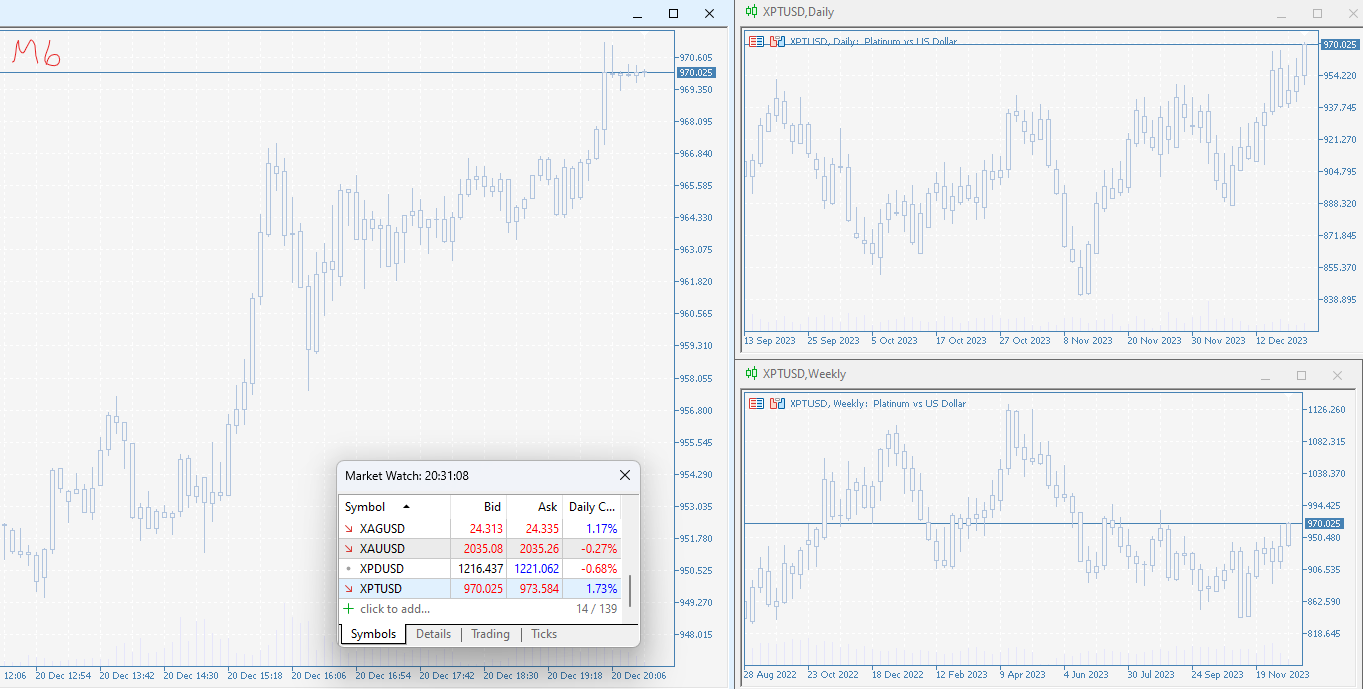Click candlestick icon in XPTUSD,Weekly title bar
Screen dimensions: 1363x689
point(751,374)
